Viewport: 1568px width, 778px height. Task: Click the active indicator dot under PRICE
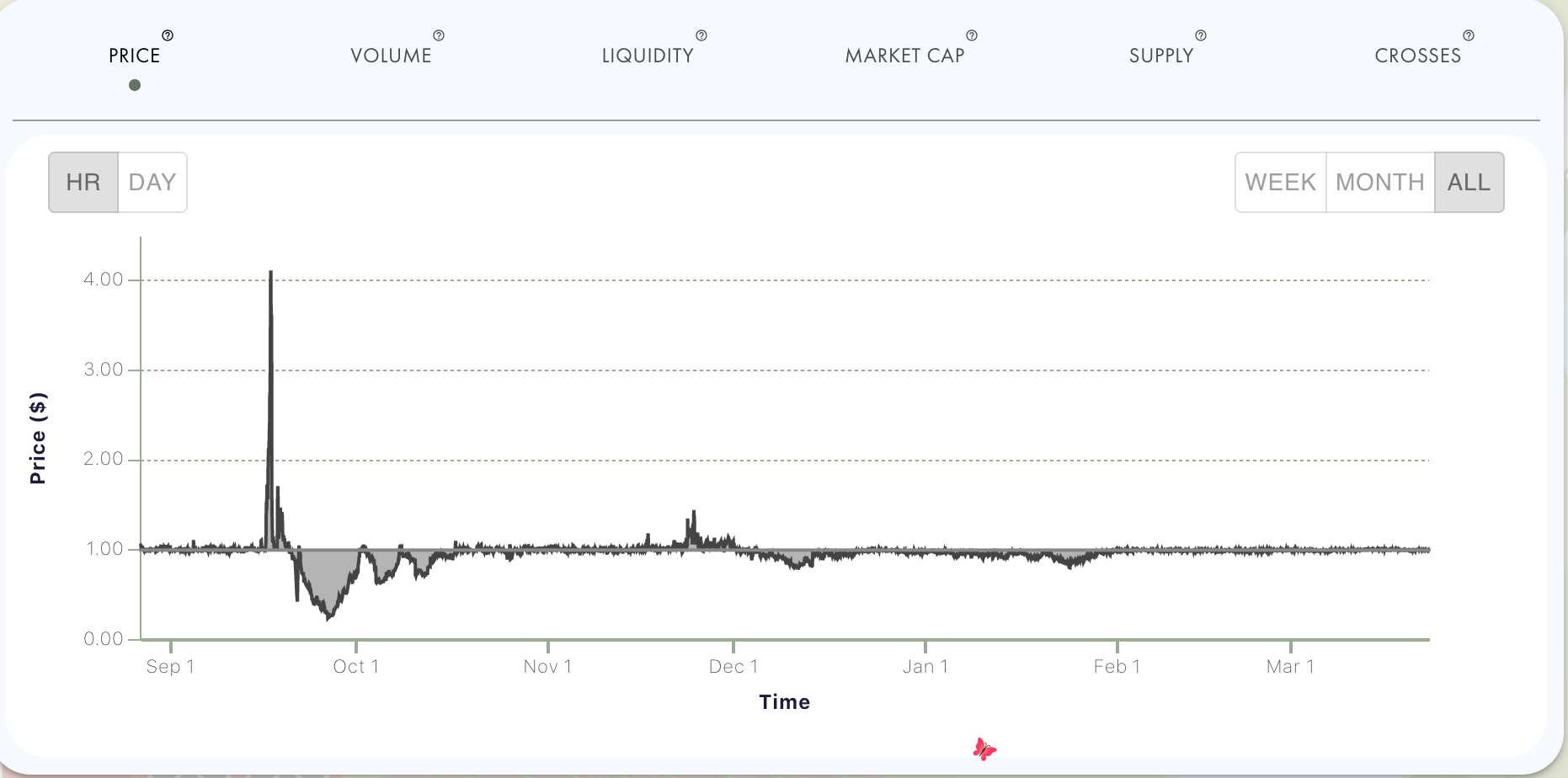(134, 84)
